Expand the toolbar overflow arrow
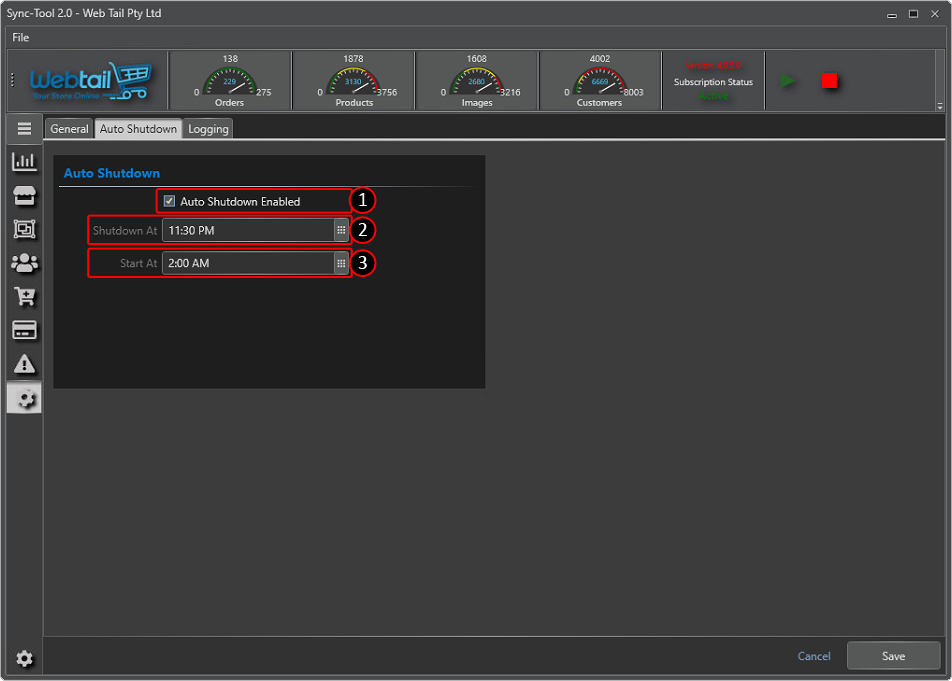 click(x=939, y=106)
